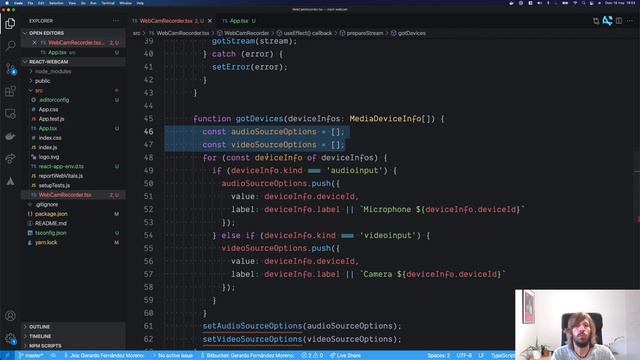This screenshot has width=640, height=360.
Task: Open Explorer more actions ellipsis
Action: pyautogui.click(x=116, y=21)
